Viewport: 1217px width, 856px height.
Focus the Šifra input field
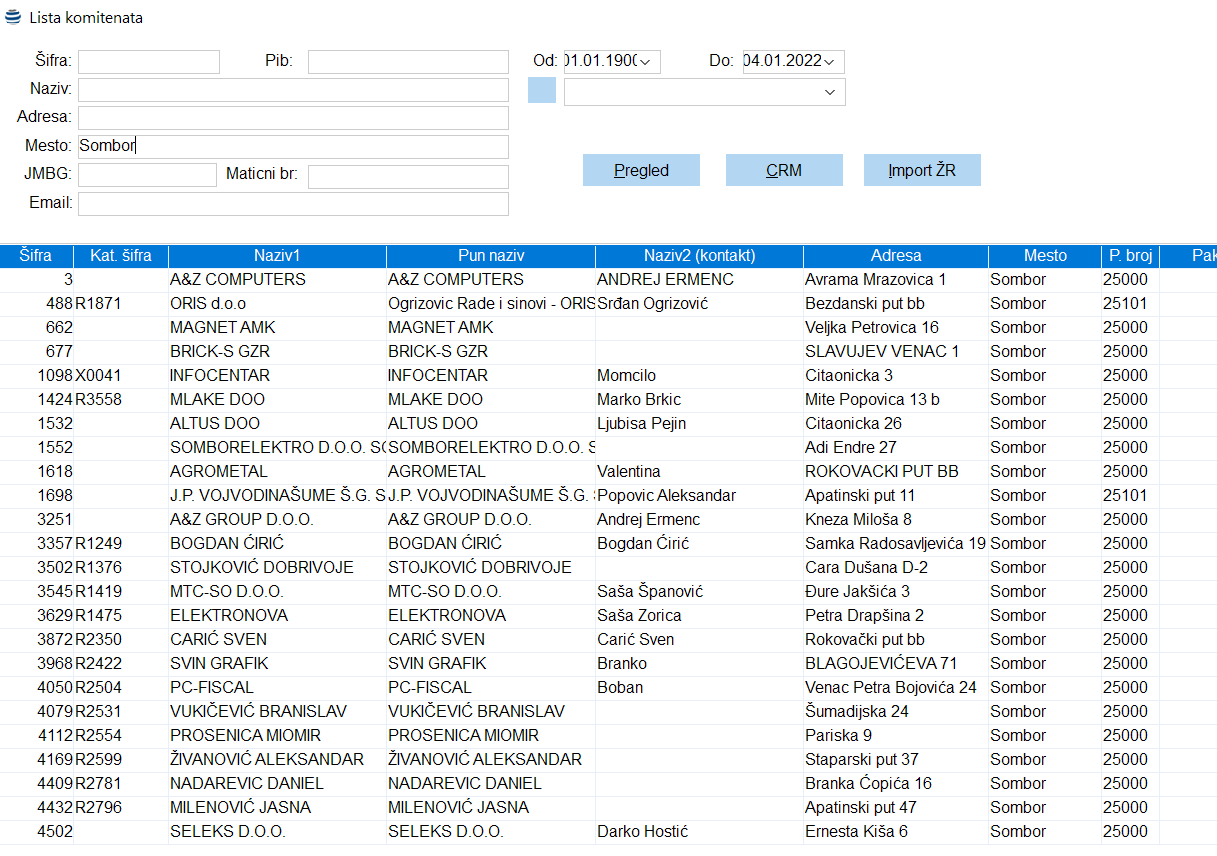pos(148,62)
